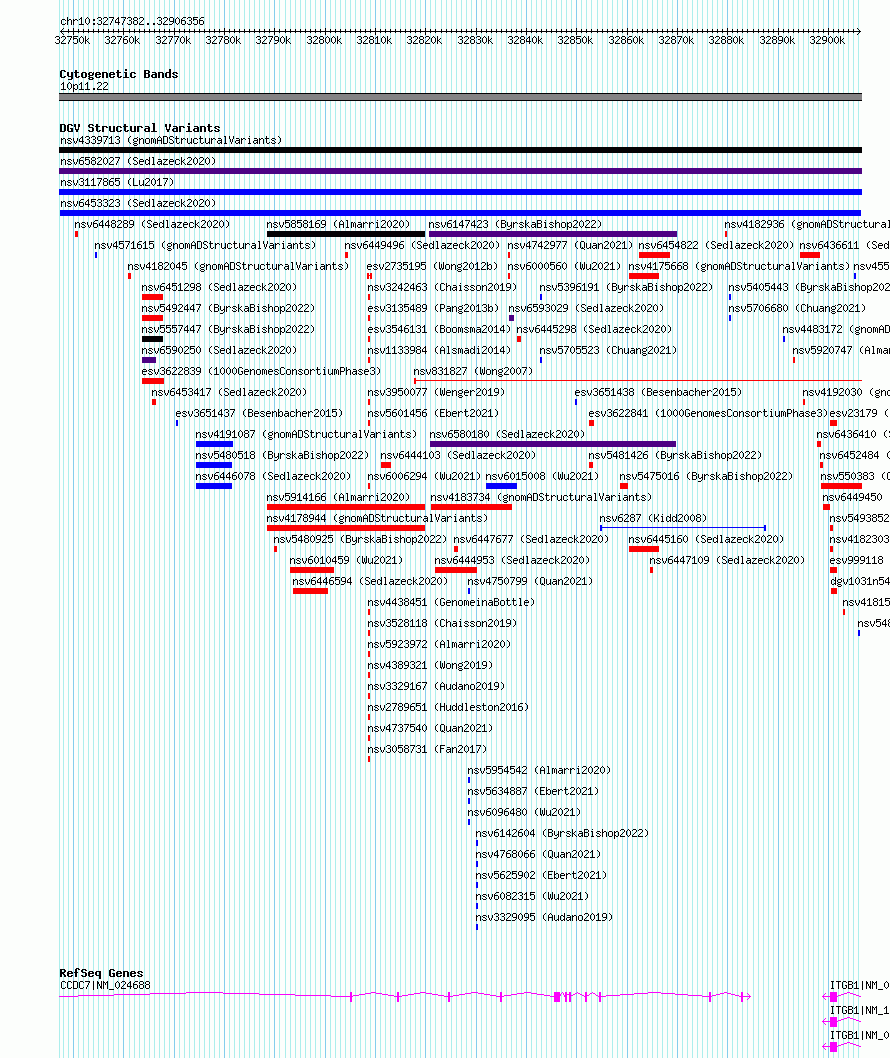Open nsv5480925 ByrskaBishop2022 label
The image size is (890, 1058).
pos(360,539)
